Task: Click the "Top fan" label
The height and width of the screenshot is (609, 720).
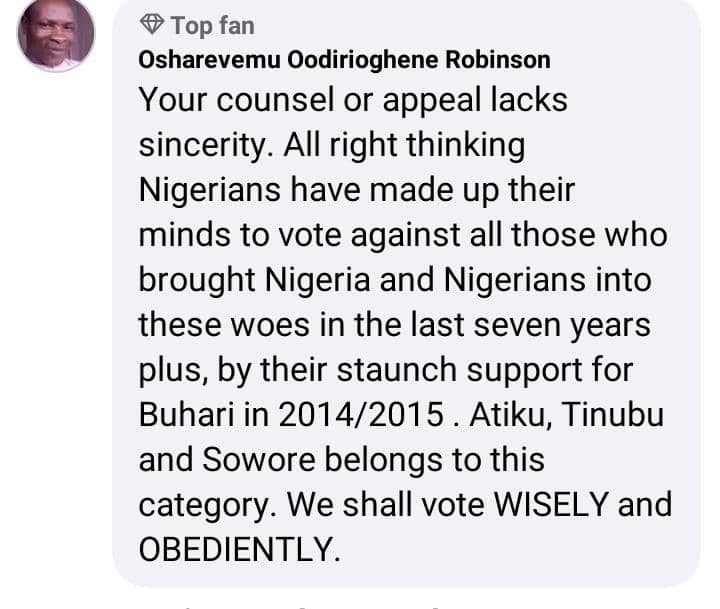Action: [x=213, y=24]
